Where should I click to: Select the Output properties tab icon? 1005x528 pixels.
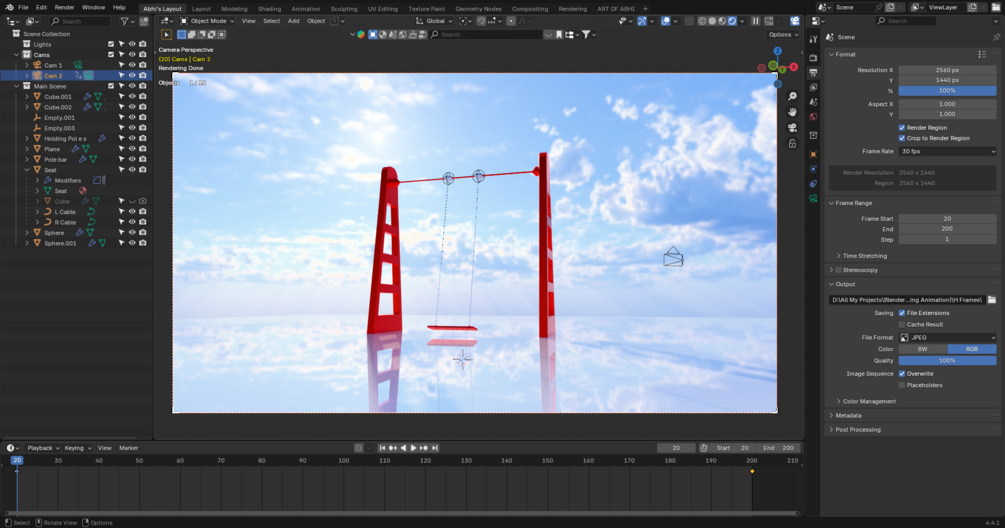point(813,72)
